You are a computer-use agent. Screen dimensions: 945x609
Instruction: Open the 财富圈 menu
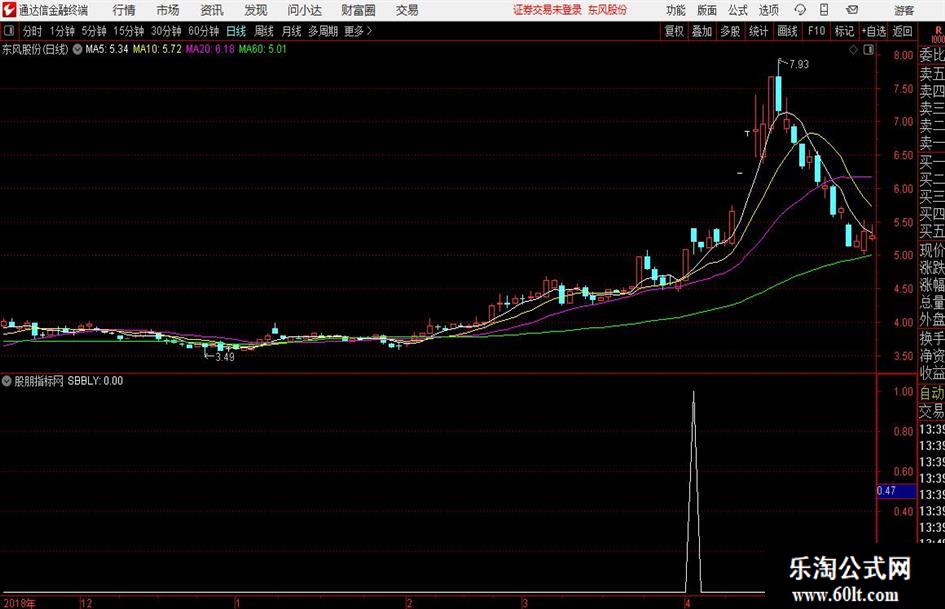click(x=358, y=10)
